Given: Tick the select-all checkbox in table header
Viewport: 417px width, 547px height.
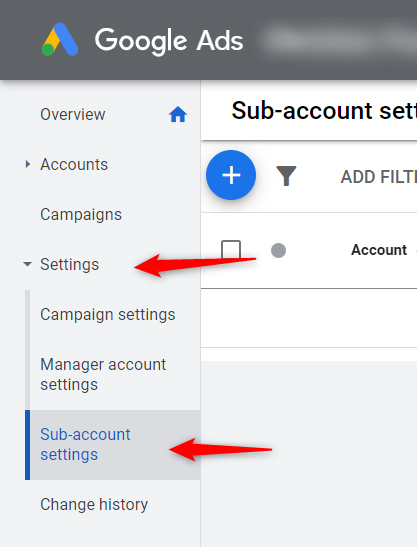Looking at the screenshot, I should coord(231,250).
